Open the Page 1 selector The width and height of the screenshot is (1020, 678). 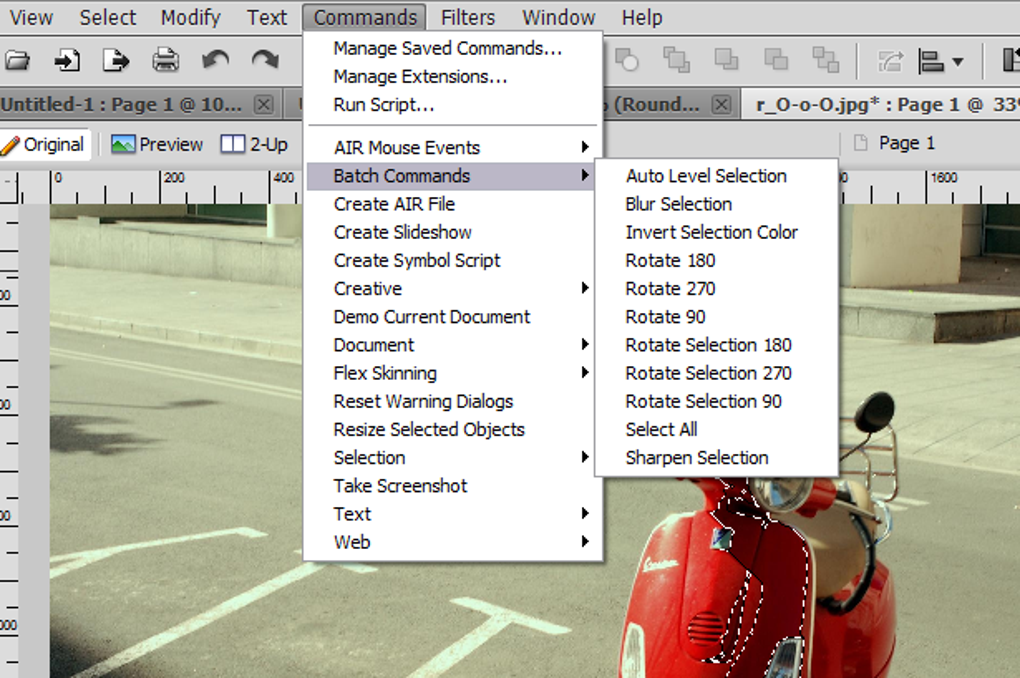(894, 143)
